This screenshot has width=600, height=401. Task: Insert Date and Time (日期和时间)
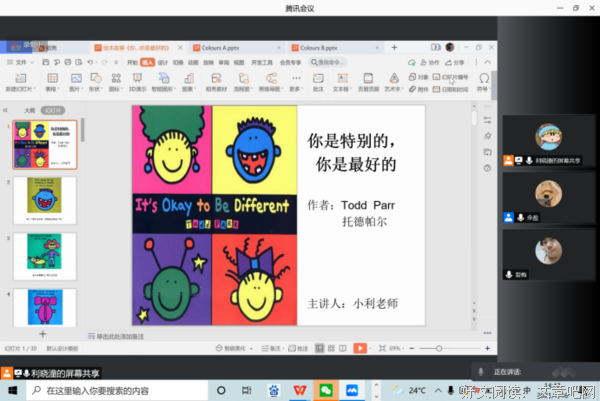[x=450, y=89]
